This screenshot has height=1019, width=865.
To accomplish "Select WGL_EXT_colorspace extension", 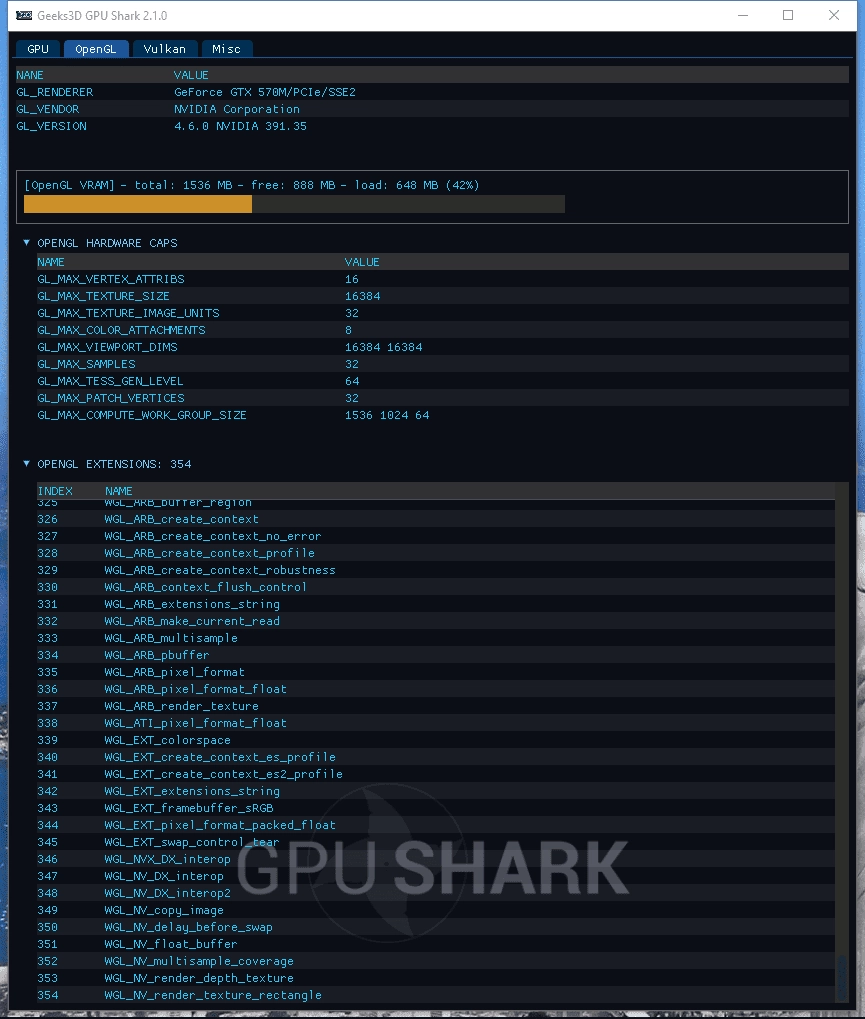I will click(x=435, y=740).
